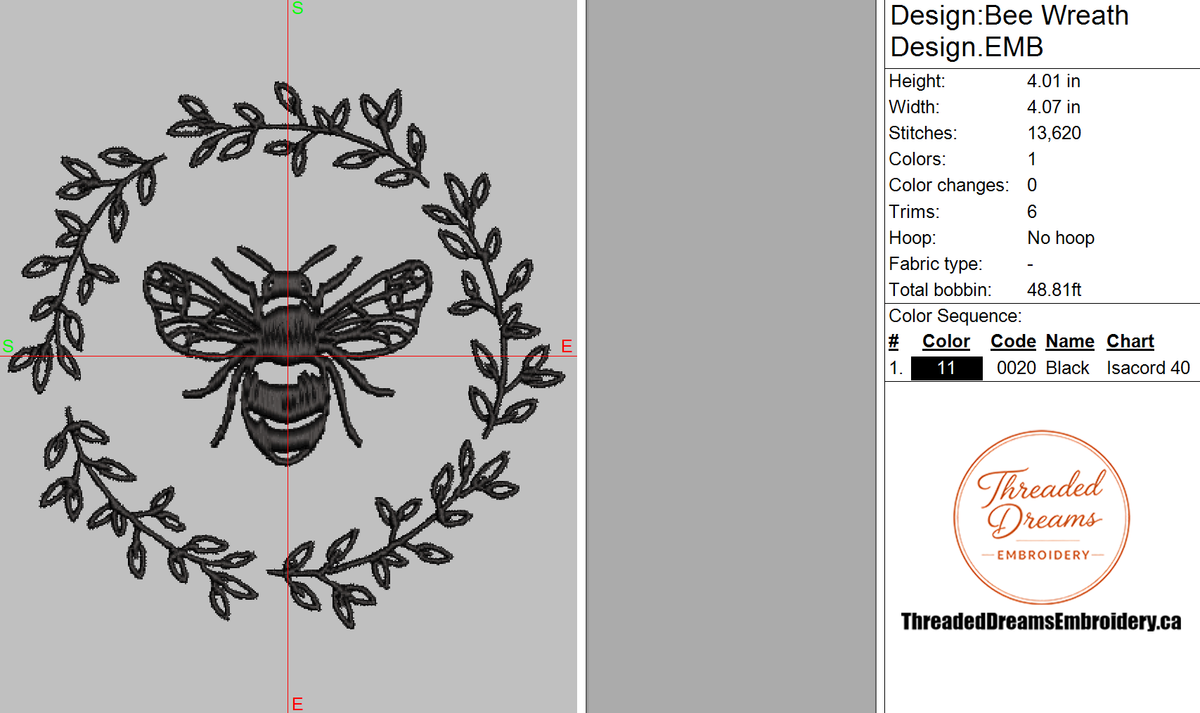This screenshot has height=713, width=1200.
Task: Click the "Name" column header
Action: point(1070,342)
